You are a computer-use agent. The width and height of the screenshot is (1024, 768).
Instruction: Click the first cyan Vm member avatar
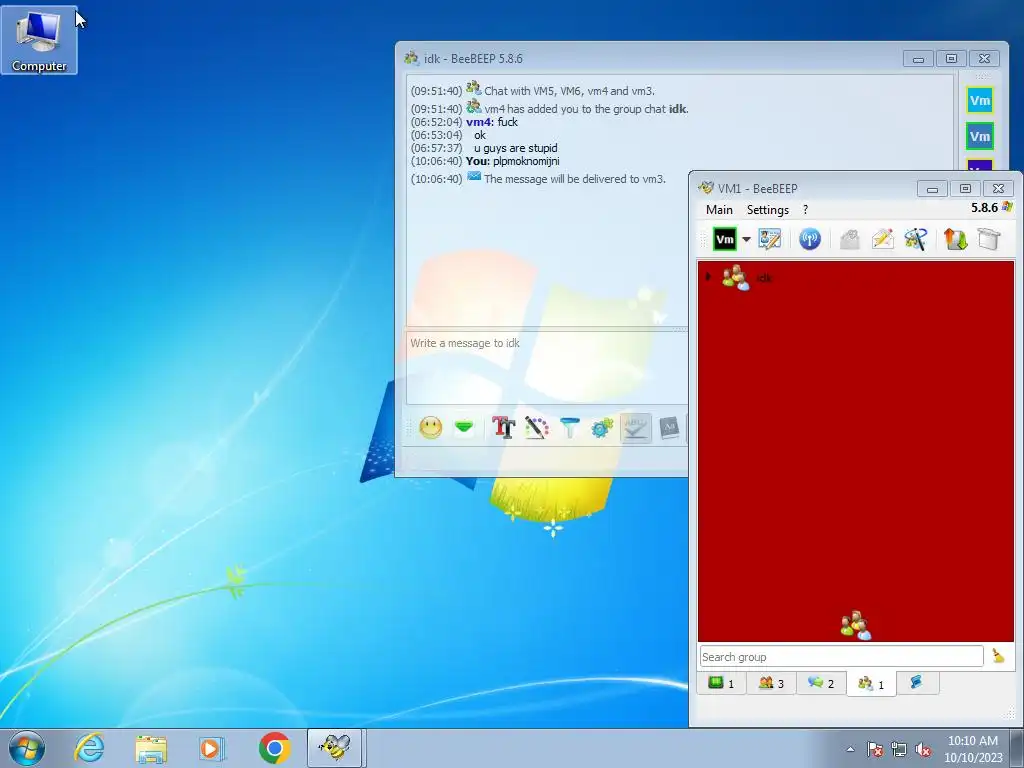(980, 101)
